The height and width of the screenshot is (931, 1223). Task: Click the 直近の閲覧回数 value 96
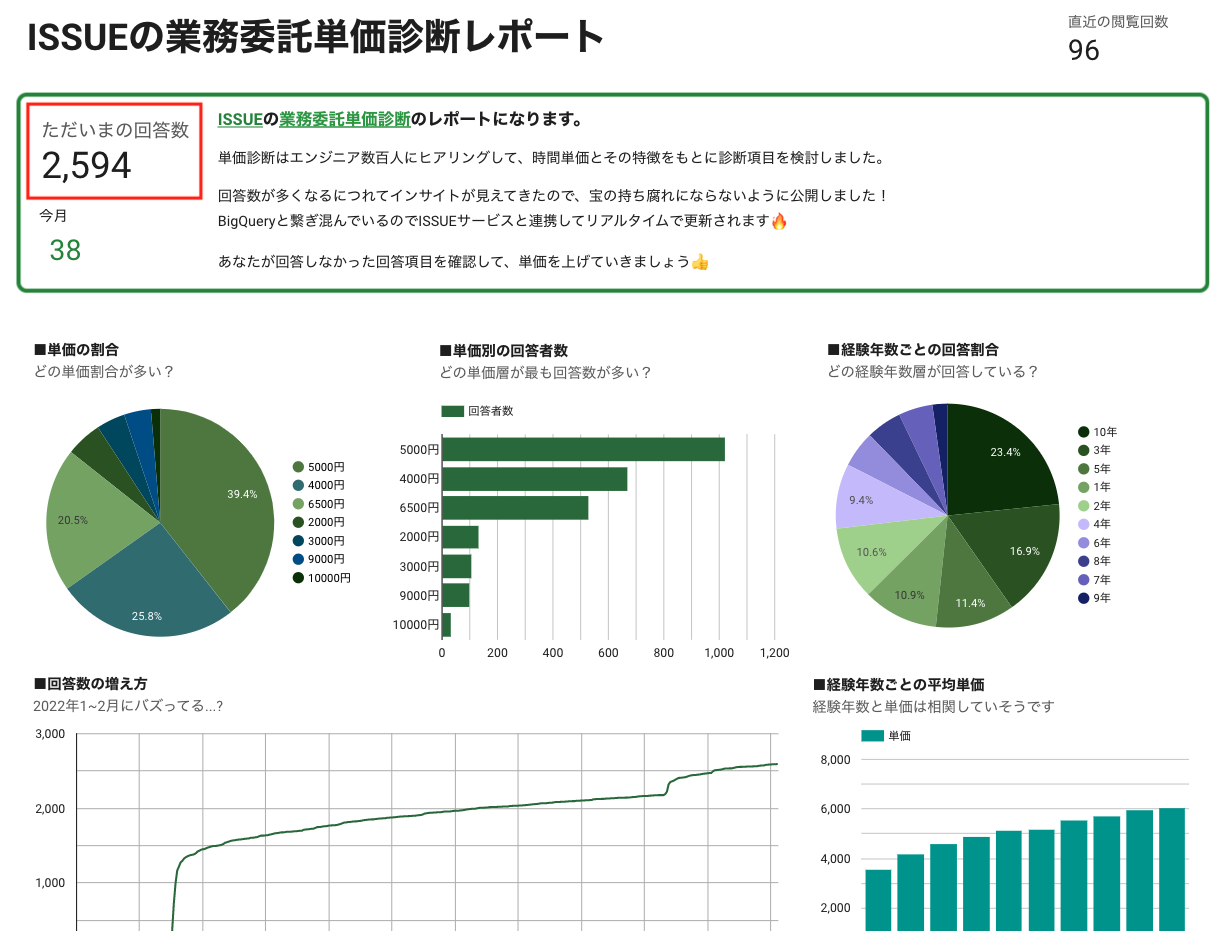coord(1084,50)
